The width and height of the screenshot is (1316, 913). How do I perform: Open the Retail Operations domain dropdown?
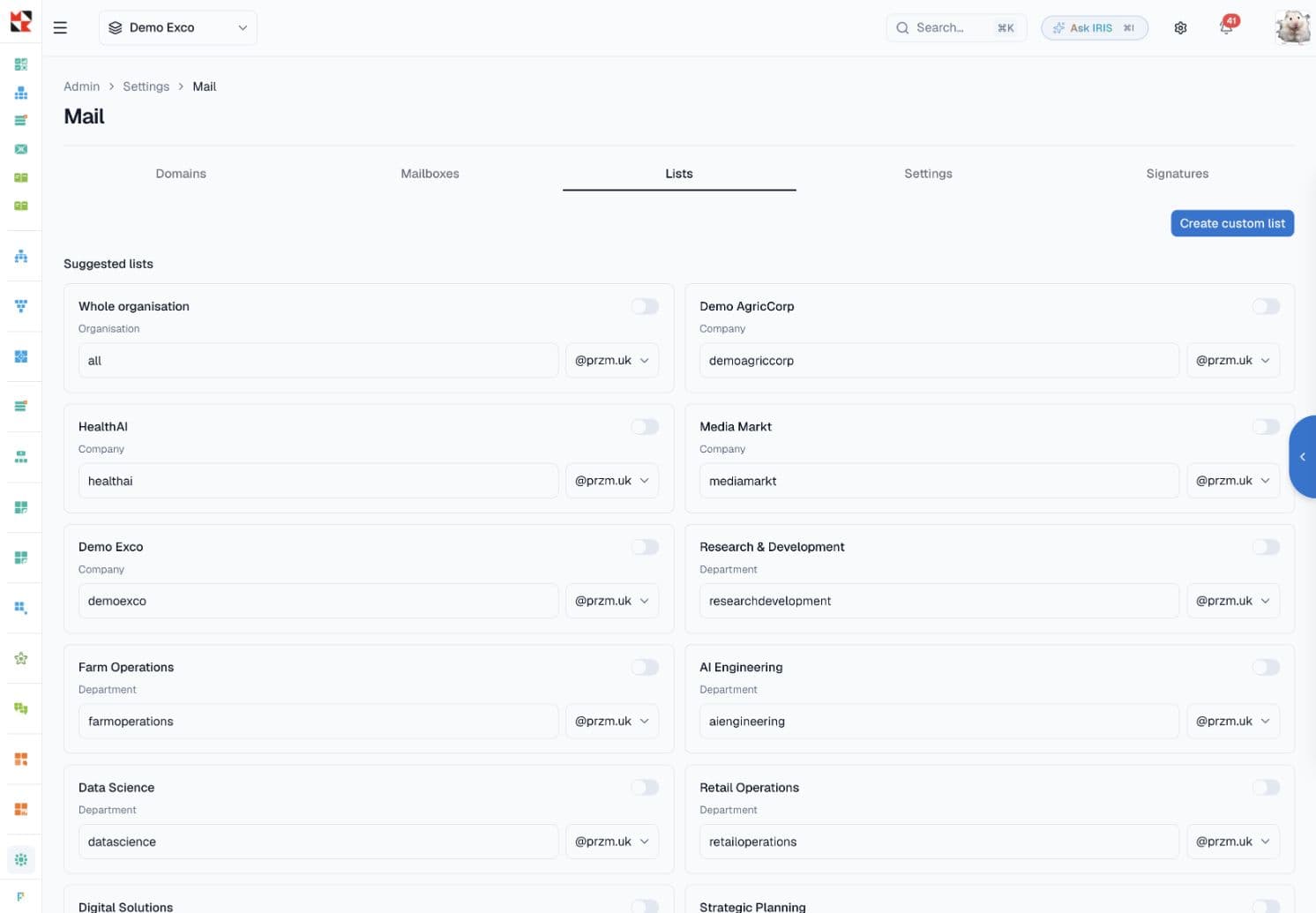point(1233,842)
